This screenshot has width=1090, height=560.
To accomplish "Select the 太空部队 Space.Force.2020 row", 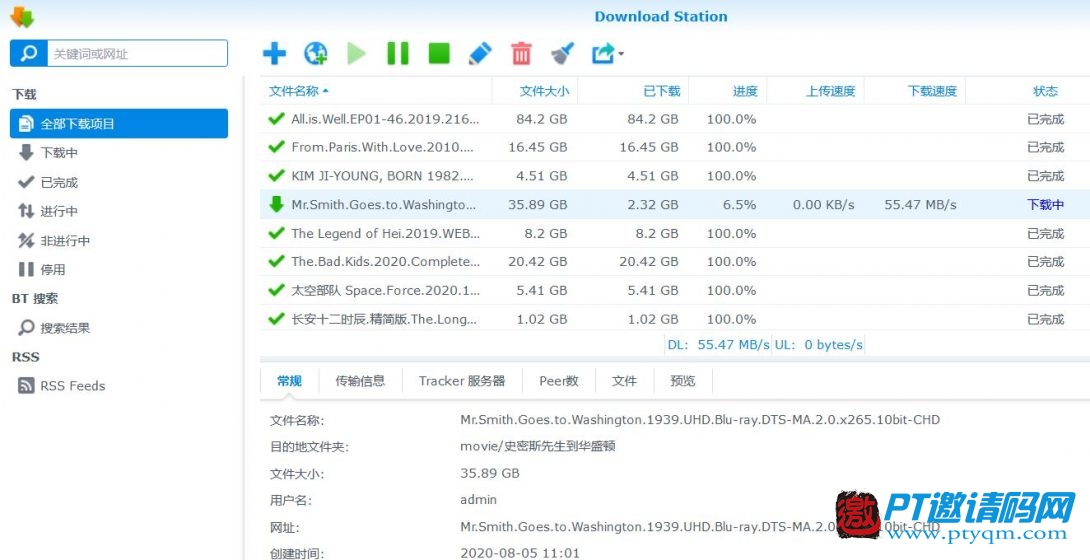I will (x=675, y=290).
